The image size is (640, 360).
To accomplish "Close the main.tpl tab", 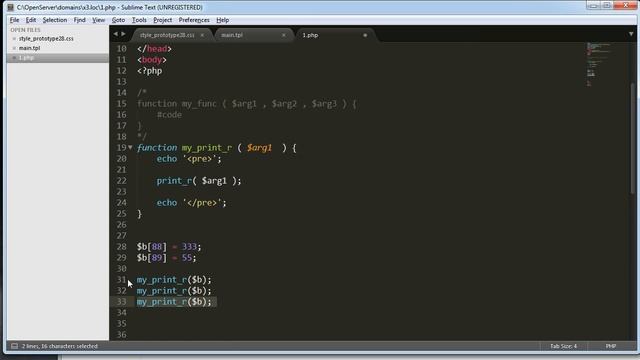I will point(284,35).
